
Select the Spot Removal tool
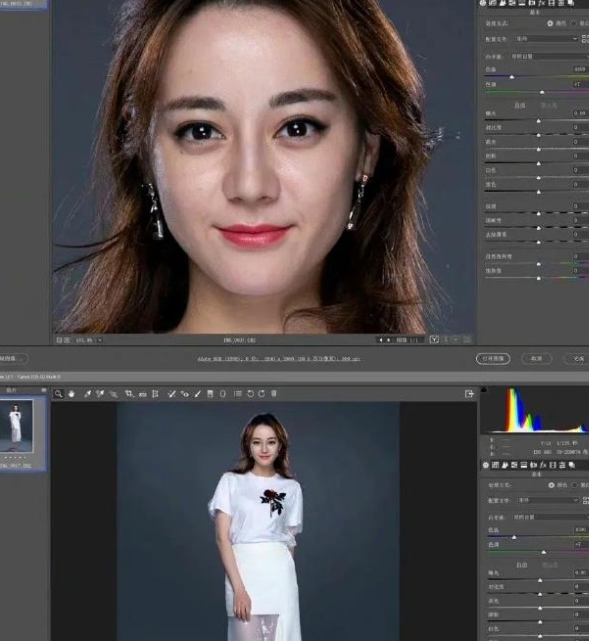[172, 394]
